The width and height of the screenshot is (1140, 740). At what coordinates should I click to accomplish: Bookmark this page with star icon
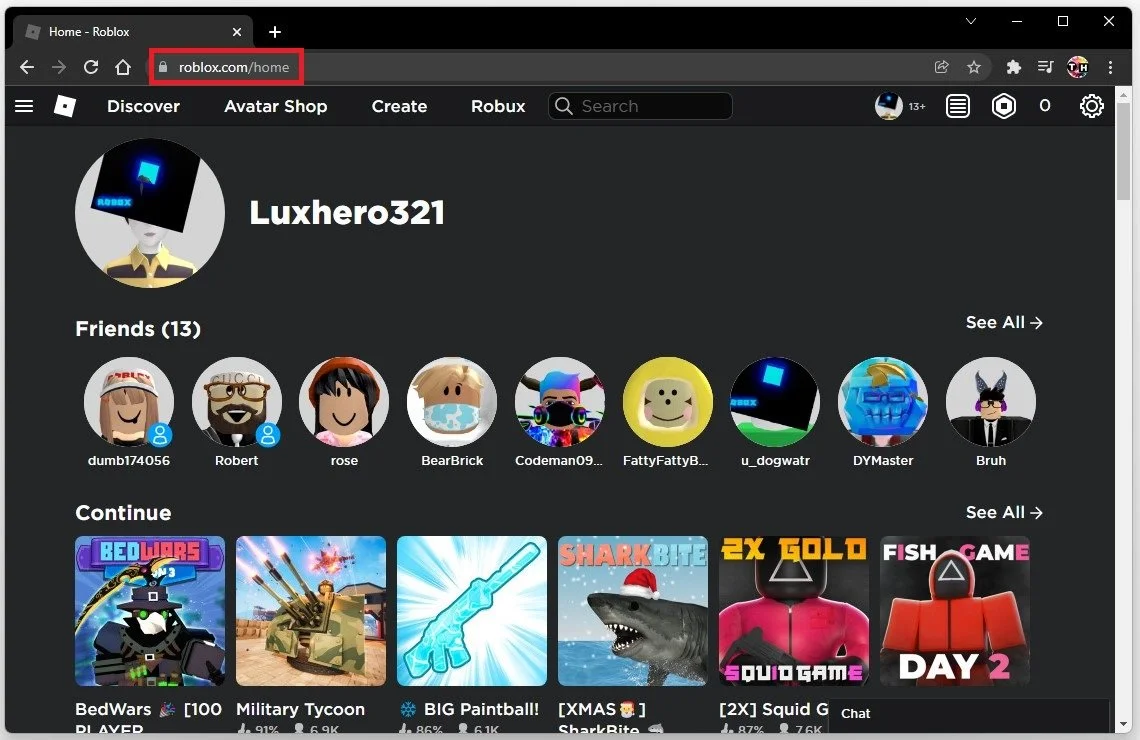pos(974,67)
